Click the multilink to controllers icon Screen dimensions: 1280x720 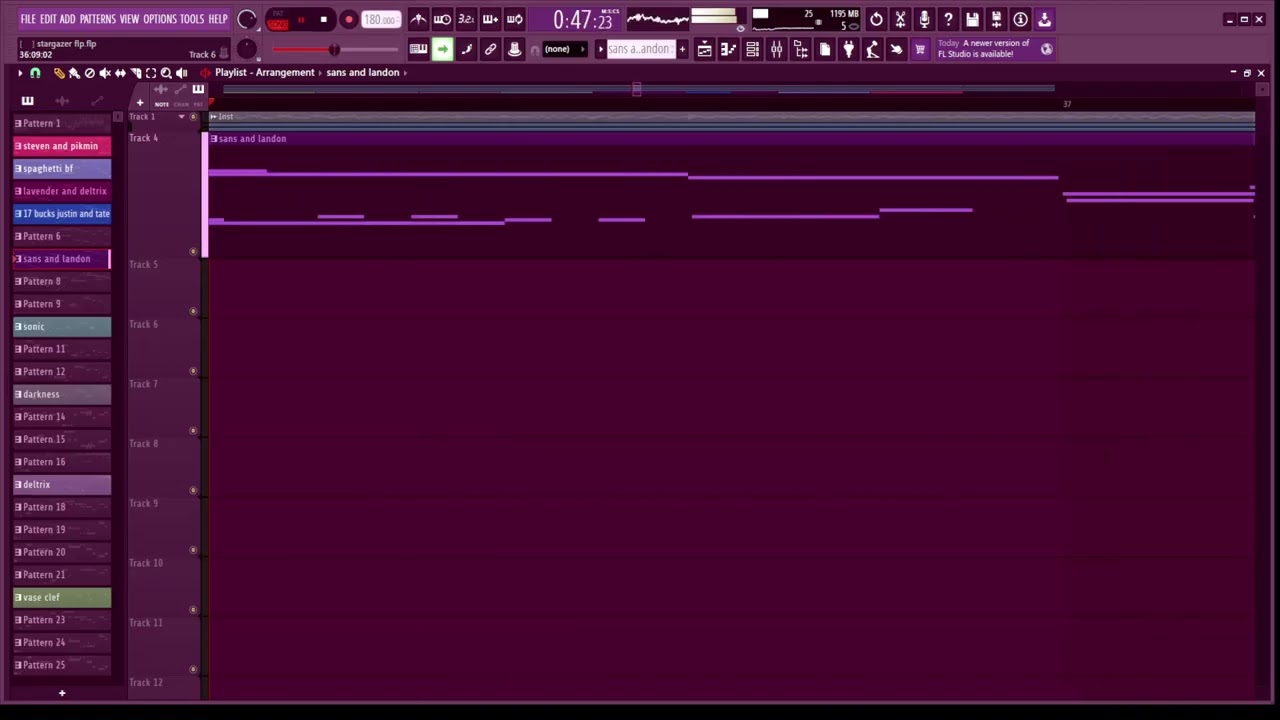515,49
